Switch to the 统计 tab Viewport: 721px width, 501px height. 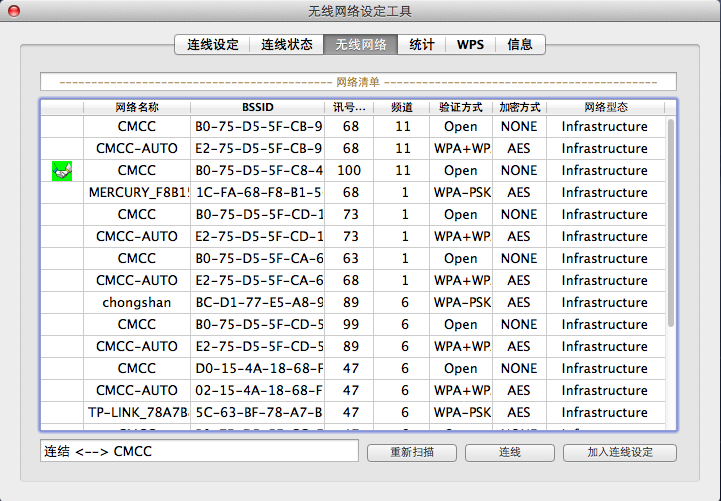tap(422, 45)
